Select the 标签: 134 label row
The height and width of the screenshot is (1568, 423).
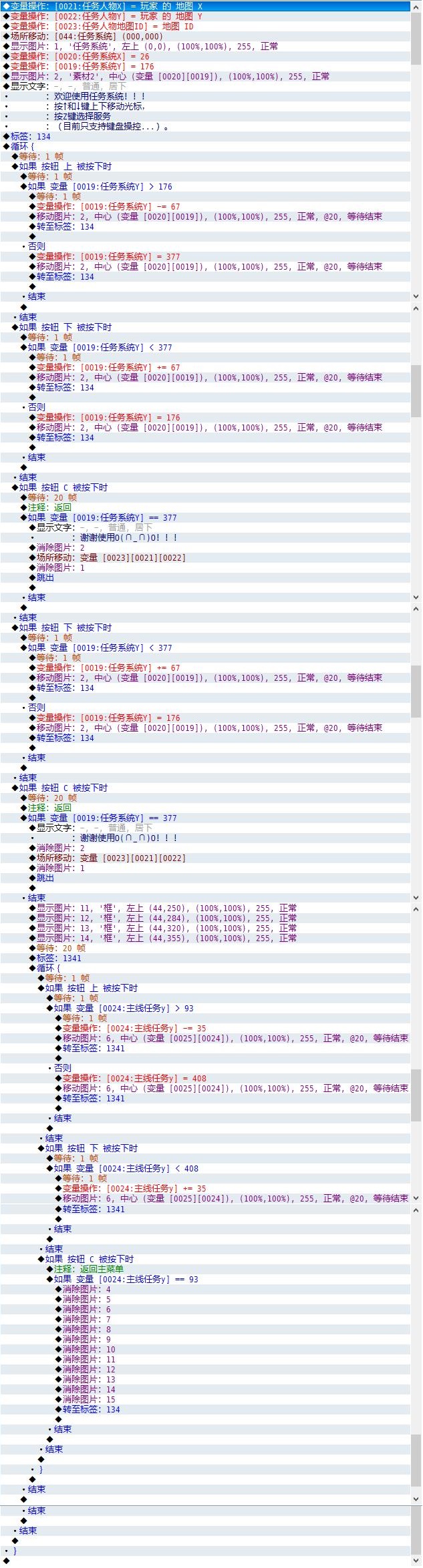205,136
